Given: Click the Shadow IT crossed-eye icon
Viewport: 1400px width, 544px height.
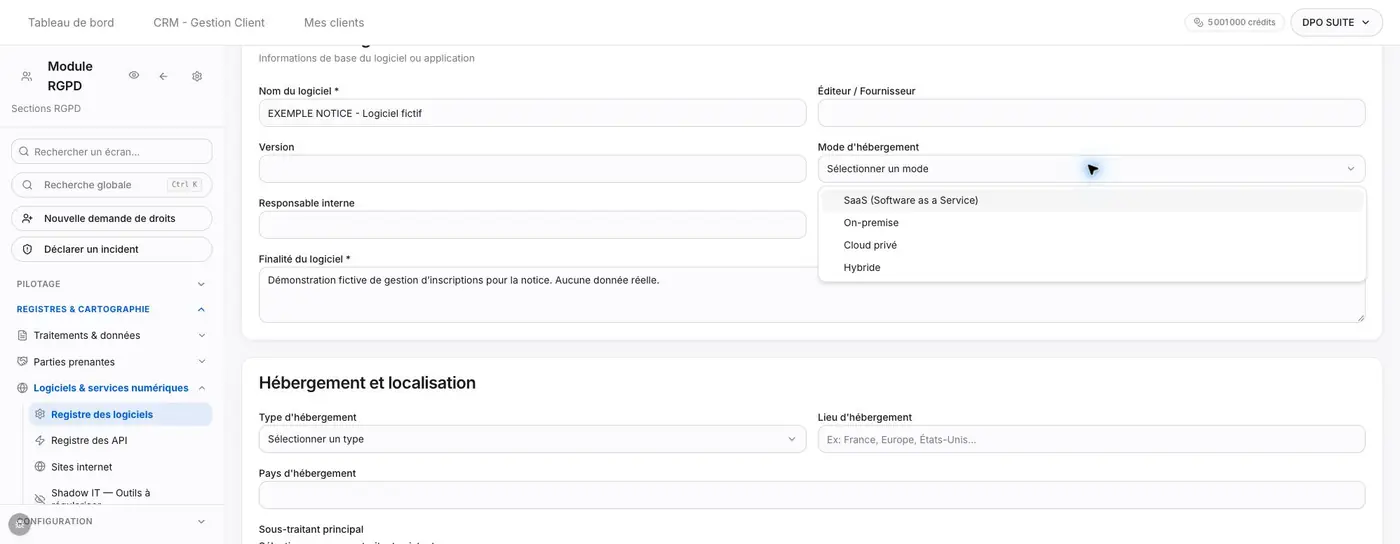Looking at the screenshot, I should coord(40,498).
